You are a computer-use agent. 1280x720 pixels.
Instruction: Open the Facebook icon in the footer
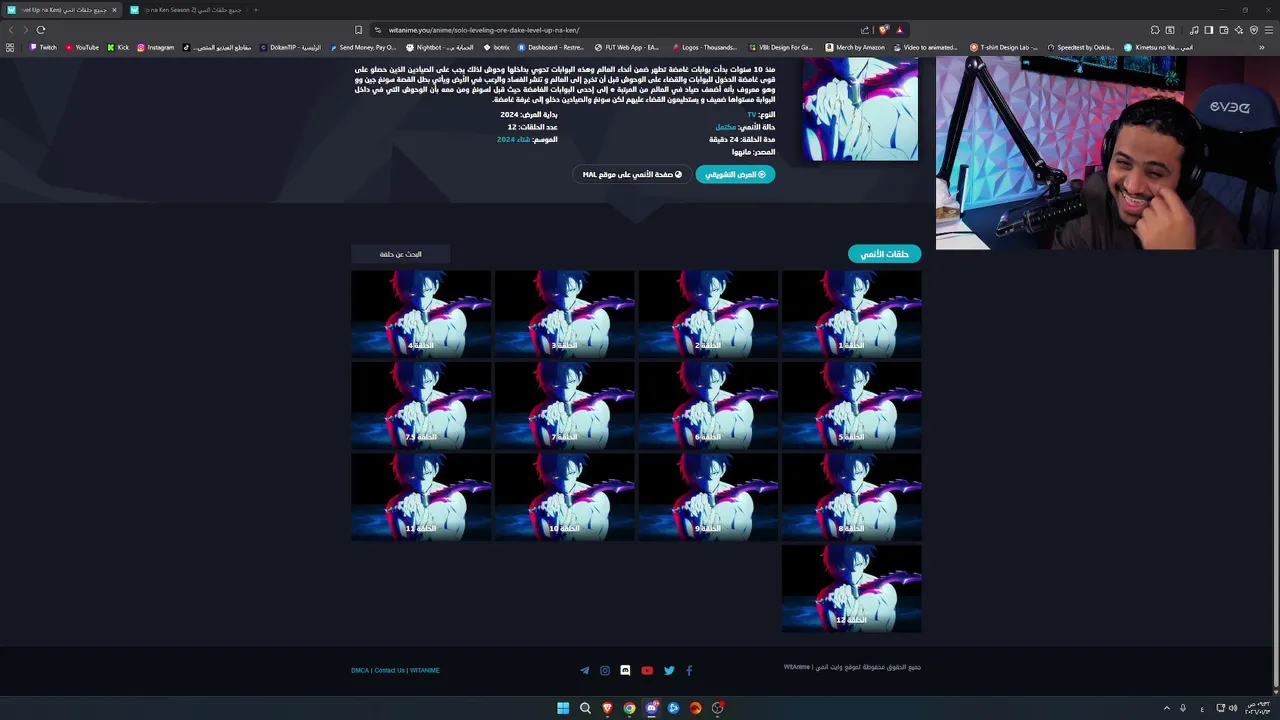tap(689, 670)
